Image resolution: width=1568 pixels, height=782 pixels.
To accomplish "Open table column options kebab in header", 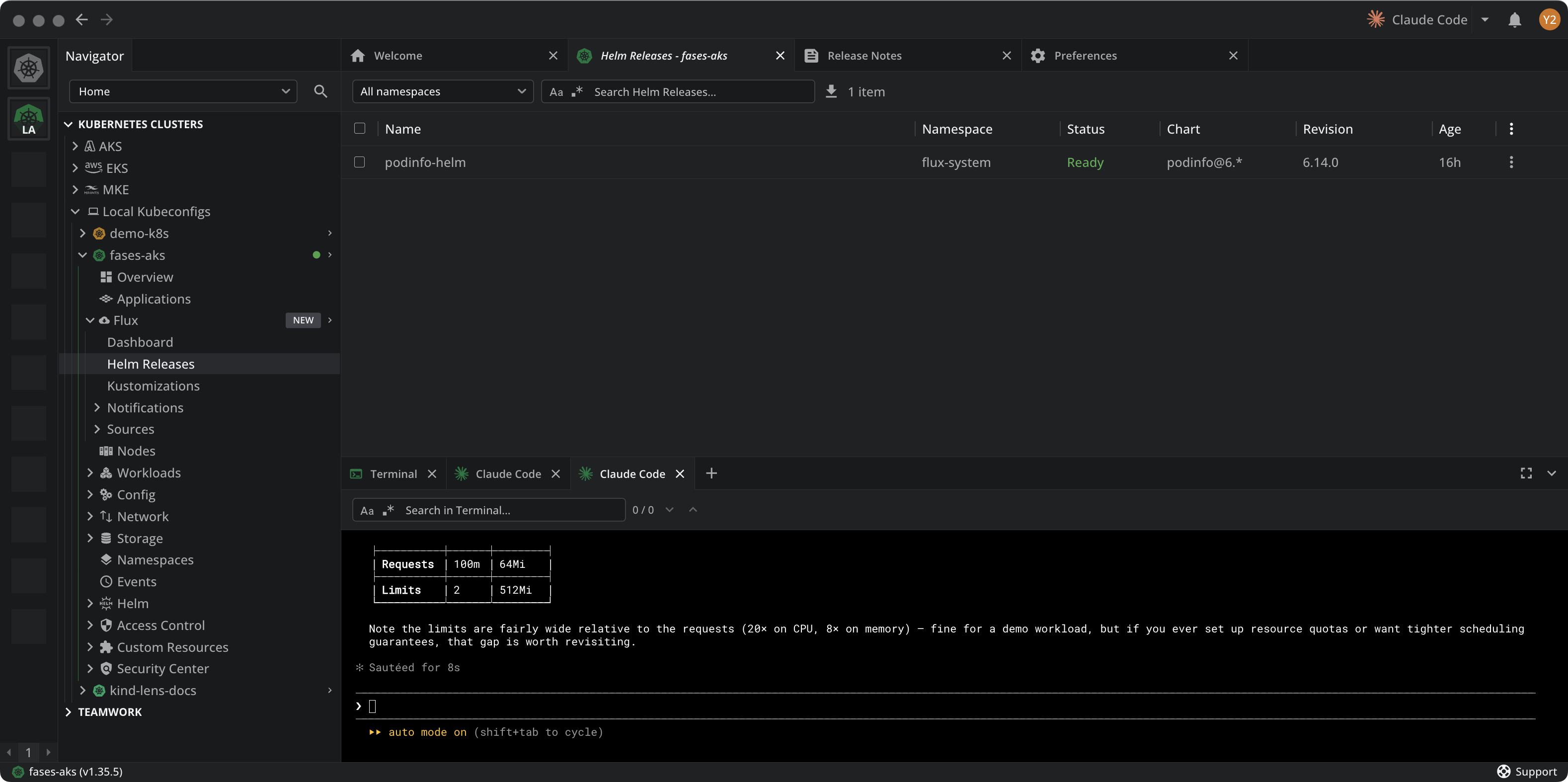I will pyautogui.click(x=1511, y=128).
